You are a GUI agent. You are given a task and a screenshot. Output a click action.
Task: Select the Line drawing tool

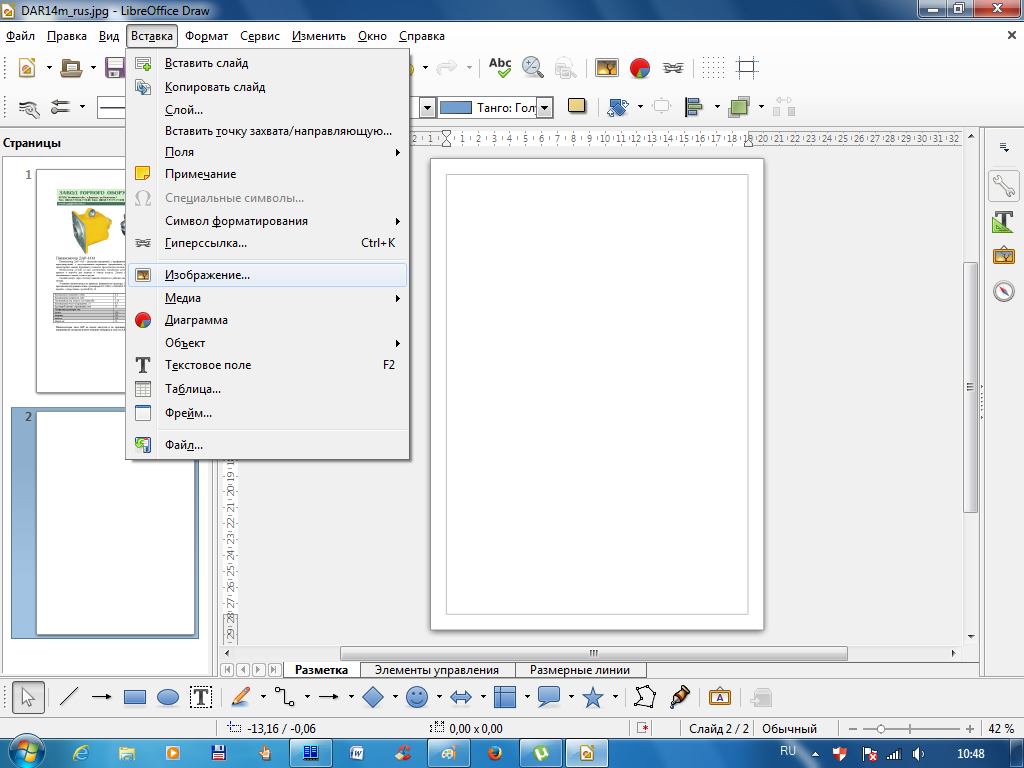[68, 697]
